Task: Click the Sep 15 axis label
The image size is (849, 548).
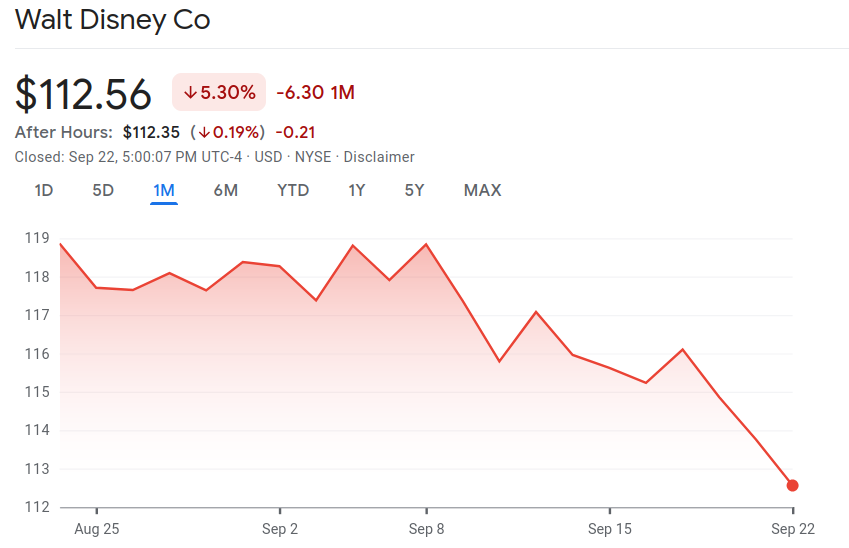Action: coord(610,530)
